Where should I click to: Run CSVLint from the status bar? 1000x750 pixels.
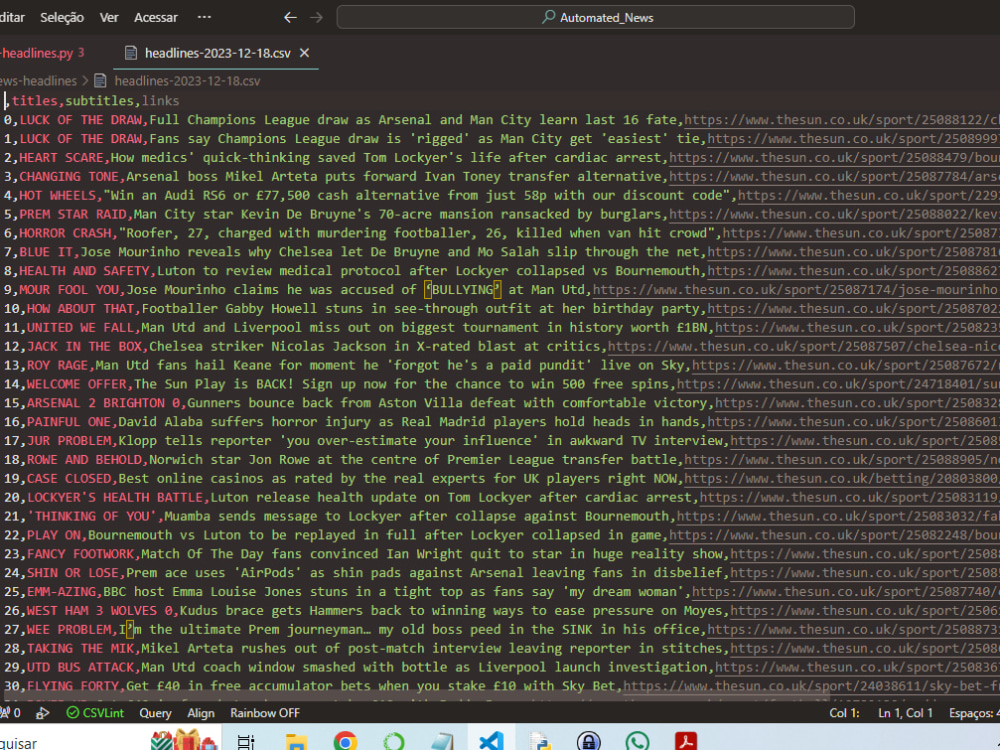coord(95,713)
